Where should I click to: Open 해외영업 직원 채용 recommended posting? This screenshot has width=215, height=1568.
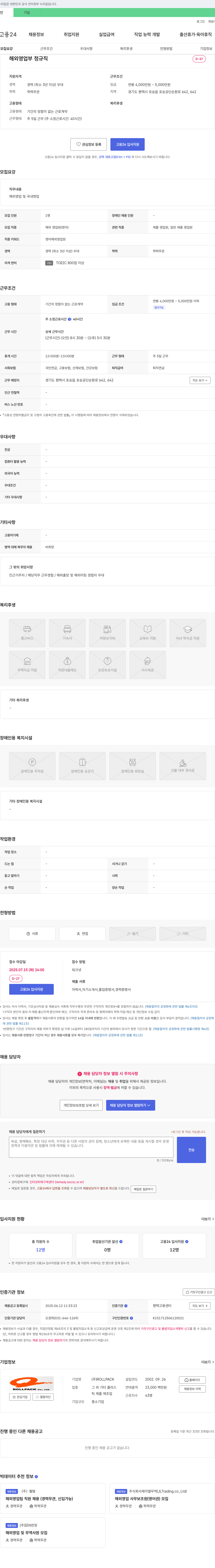pyautogui.click(x=39, y=1499)
